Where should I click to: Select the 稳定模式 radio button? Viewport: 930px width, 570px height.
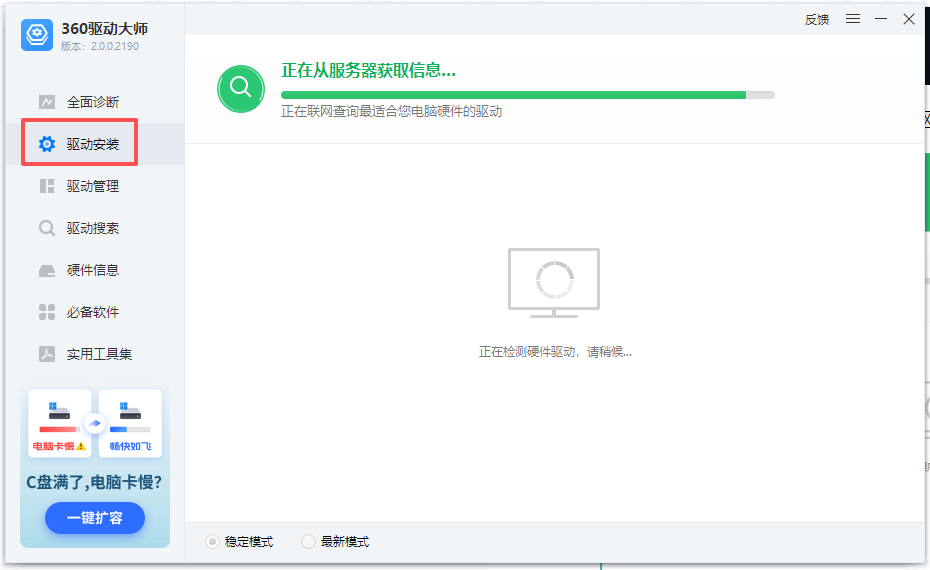click(212, 542)
